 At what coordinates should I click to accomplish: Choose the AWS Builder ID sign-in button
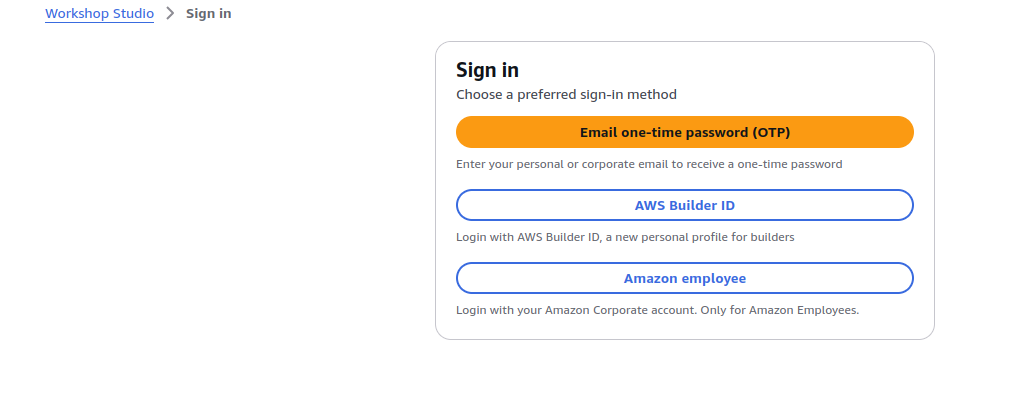(684, 205)
